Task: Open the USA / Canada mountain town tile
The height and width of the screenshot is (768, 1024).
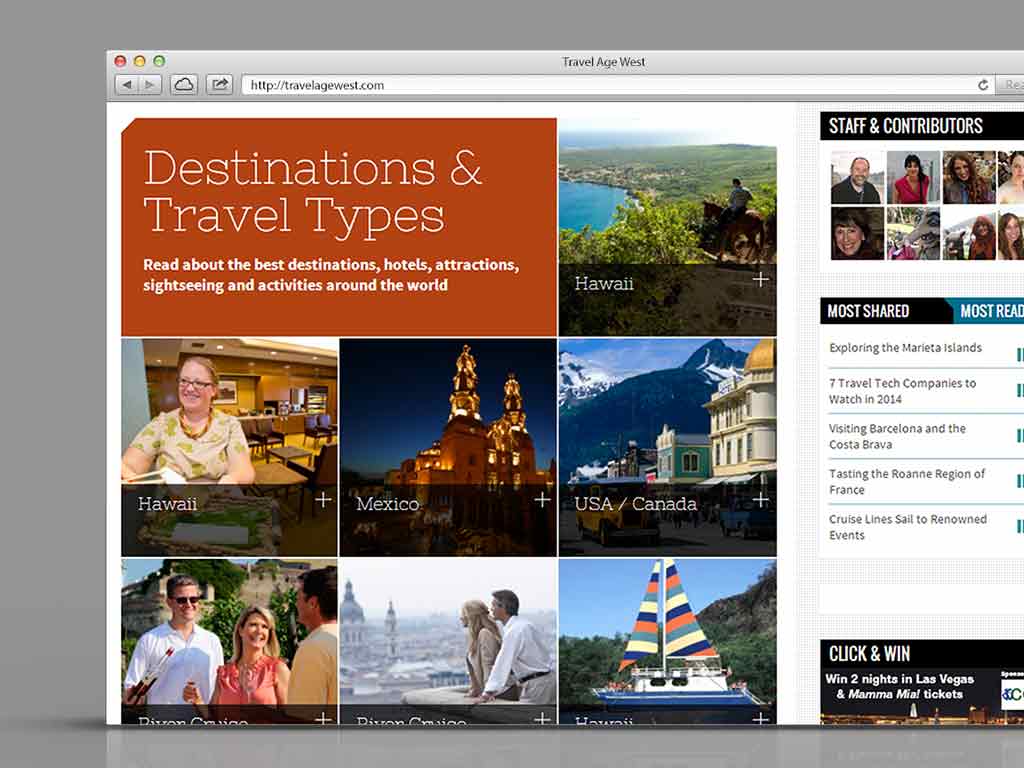Action: (667, 447)
